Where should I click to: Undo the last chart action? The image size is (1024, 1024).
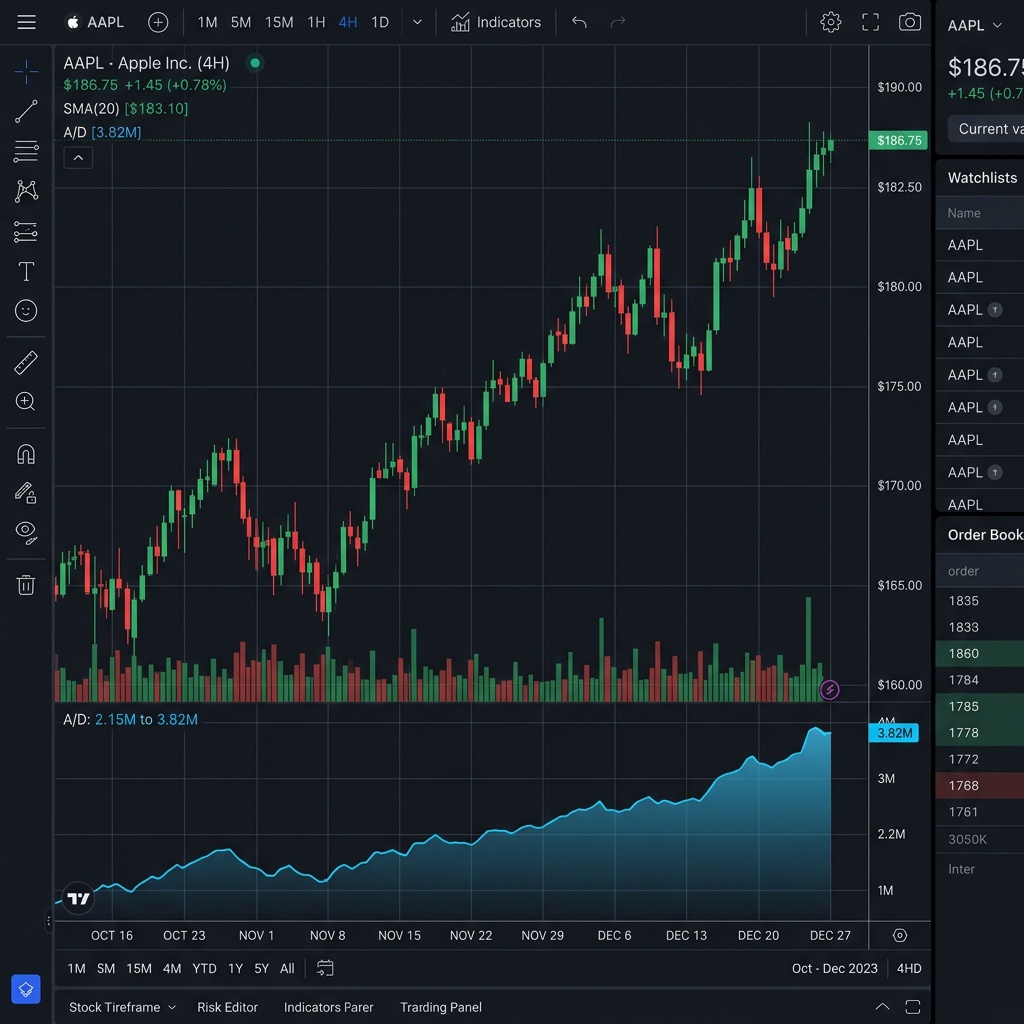pos(579,22)
